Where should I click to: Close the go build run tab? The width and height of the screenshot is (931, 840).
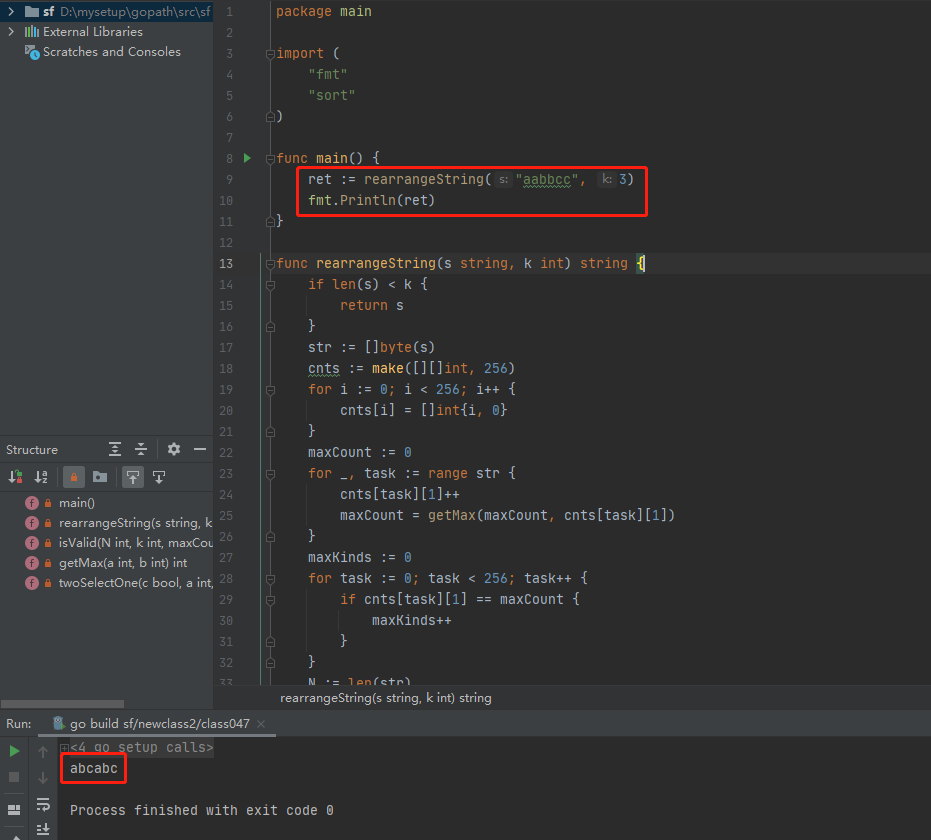[259, 723]
